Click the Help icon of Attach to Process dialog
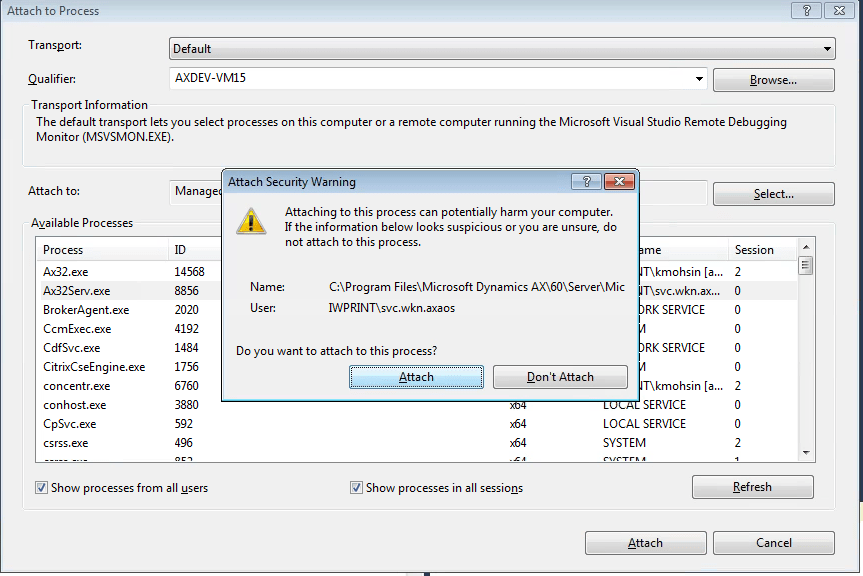This screenshot has height=576, width=863. click(x=806, y=10)
